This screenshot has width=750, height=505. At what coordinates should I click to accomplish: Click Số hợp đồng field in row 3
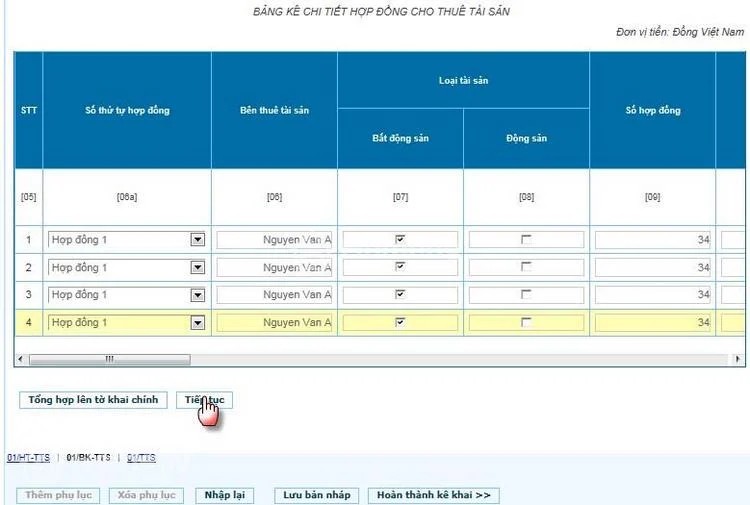click(653, 295)
